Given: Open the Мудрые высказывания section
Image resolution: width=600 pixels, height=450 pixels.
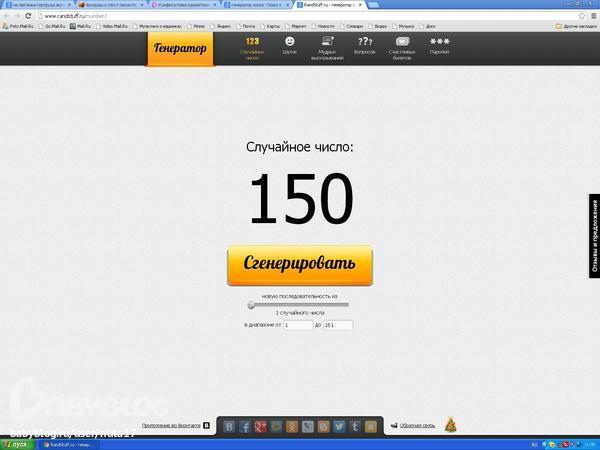Looking at the screenshot, I should click(x=327, y=46).
